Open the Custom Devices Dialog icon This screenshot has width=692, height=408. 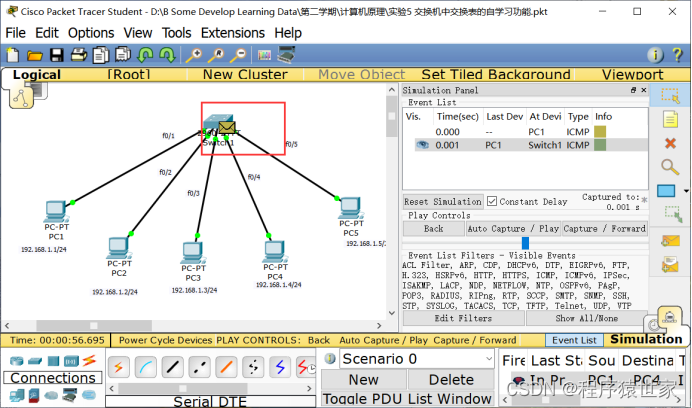point(286,54)
